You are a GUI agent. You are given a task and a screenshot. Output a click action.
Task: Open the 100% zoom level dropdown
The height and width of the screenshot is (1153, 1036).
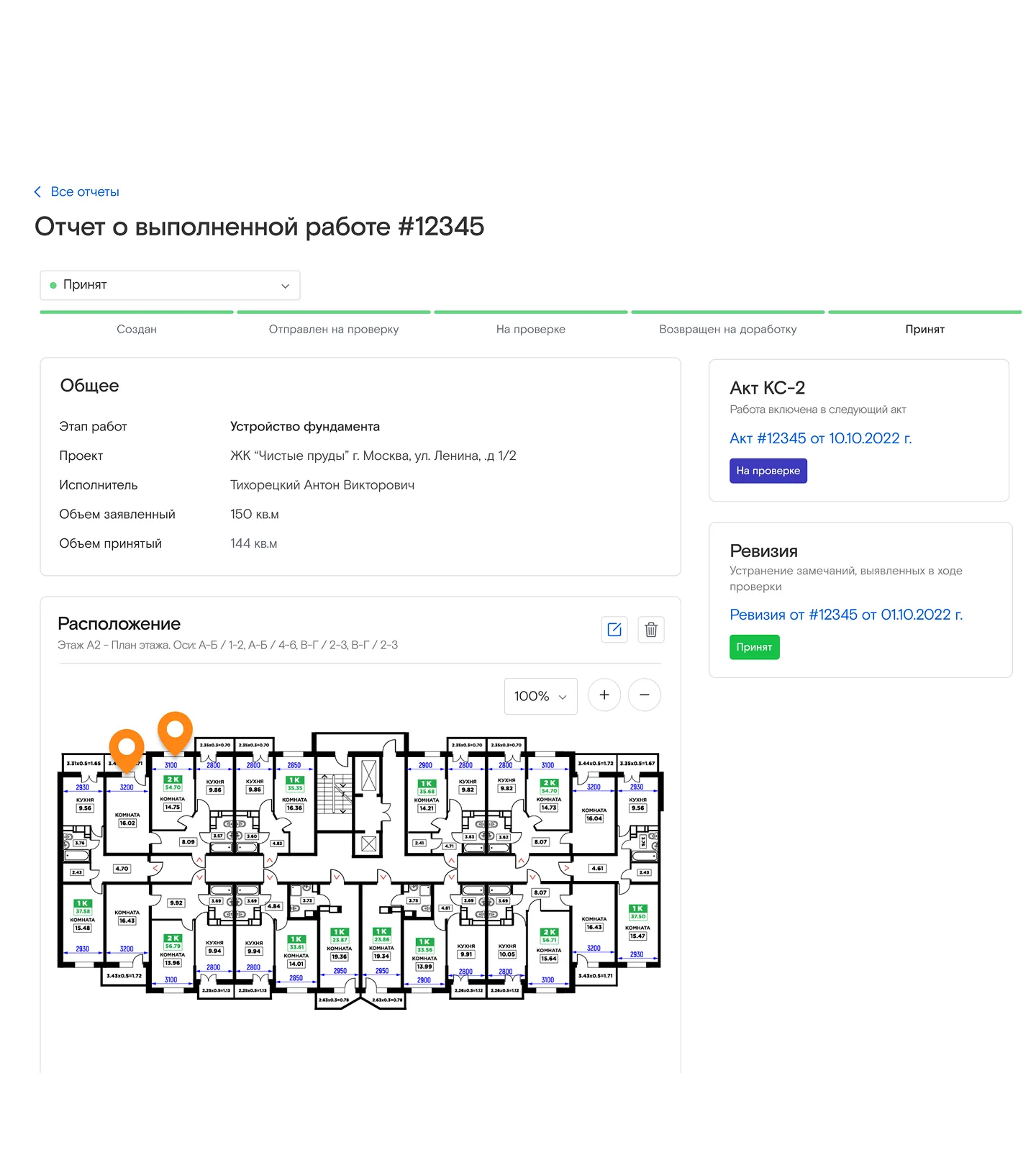pos(540,696)
